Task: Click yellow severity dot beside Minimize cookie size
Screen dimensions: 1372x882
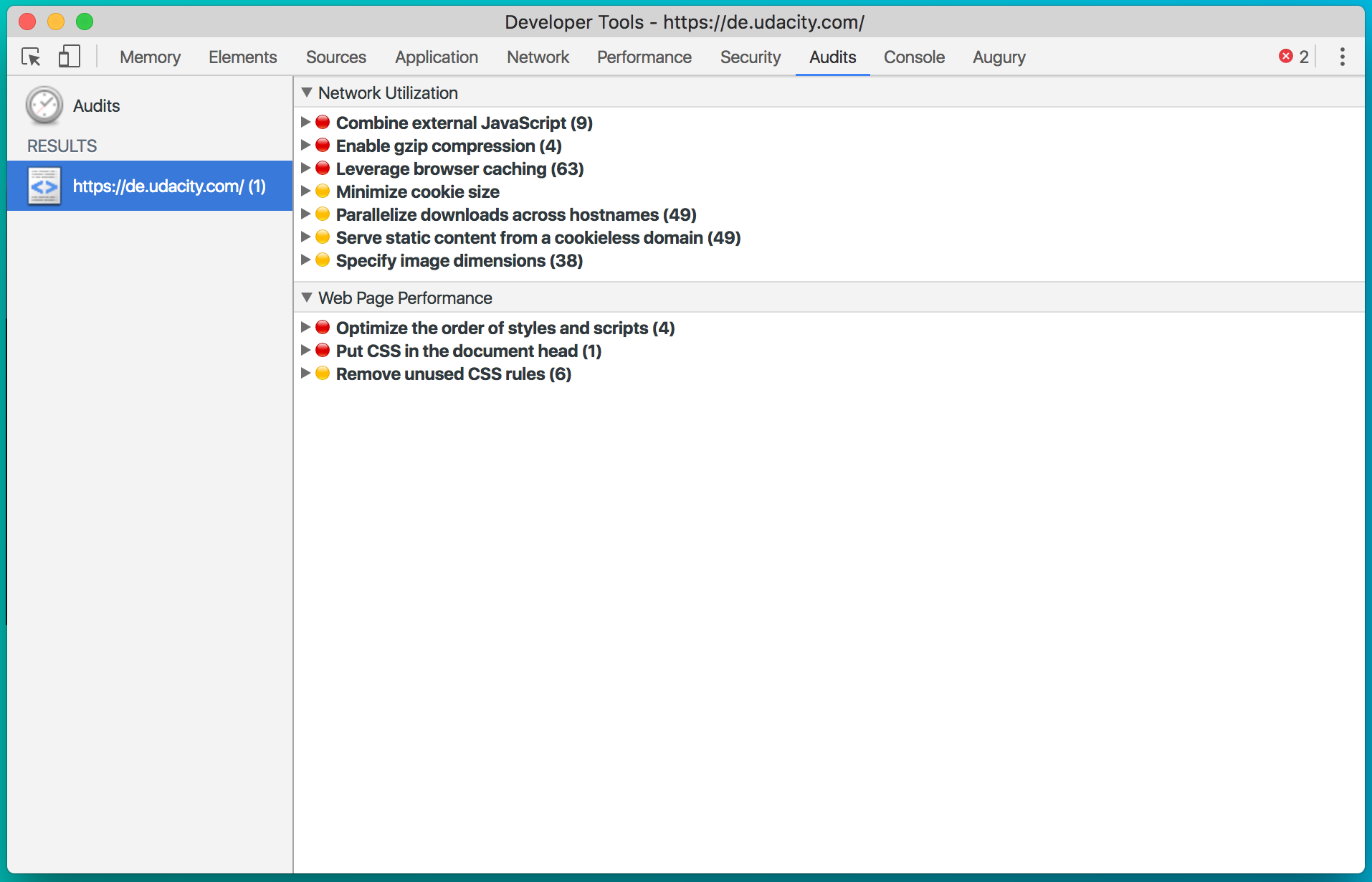Action: (x=323, y=191)
